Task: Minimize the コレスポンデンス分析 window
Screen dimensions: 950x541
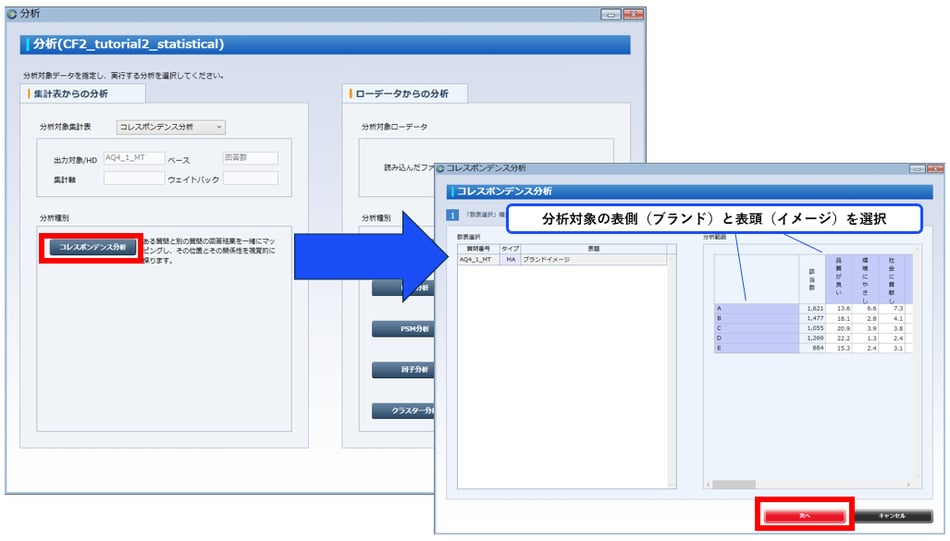Action: 917,168
